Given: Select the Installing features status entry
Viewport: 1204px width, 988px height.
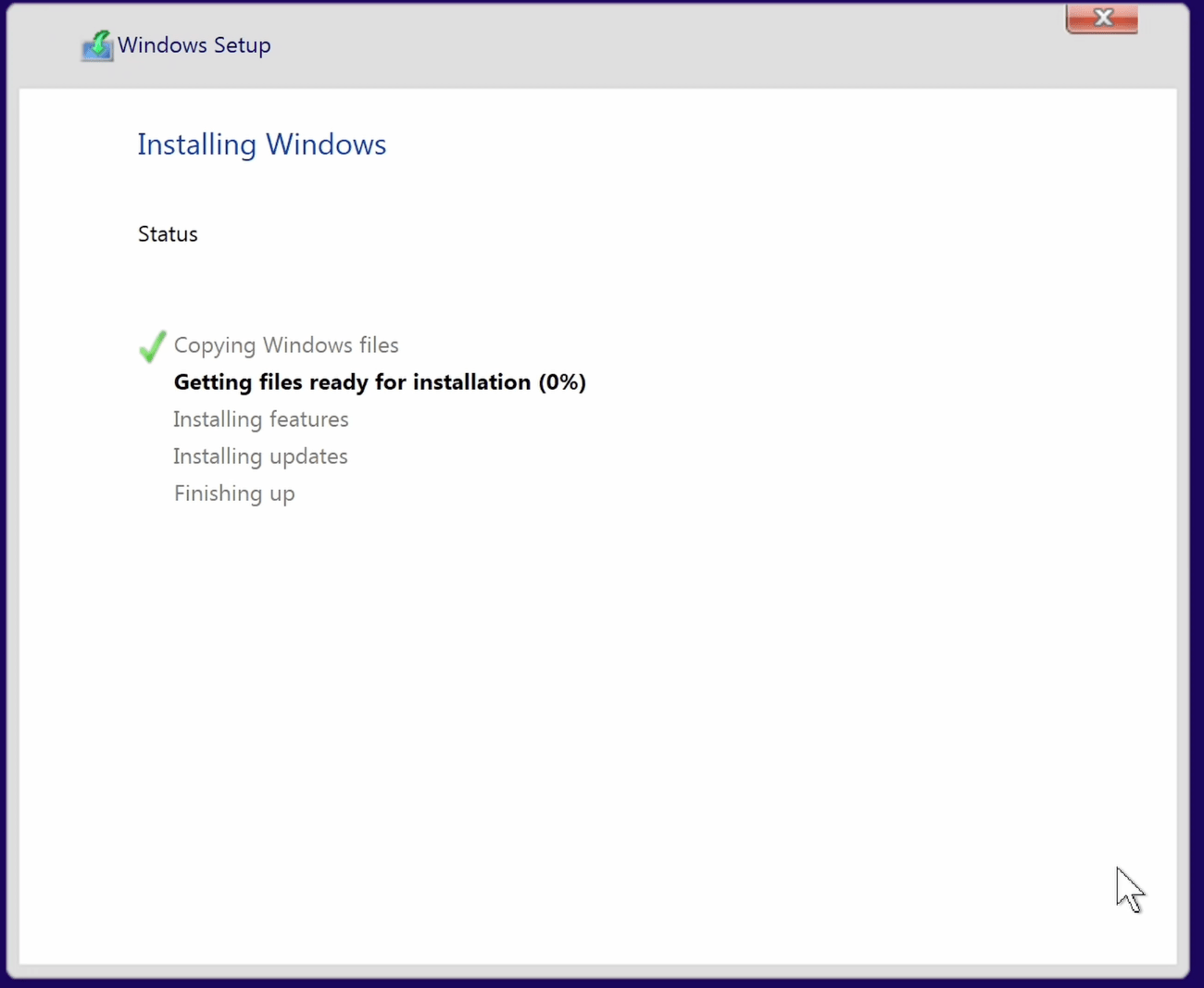Looking at the screenshot, I should pyautogui.click(x=260, y=419).
